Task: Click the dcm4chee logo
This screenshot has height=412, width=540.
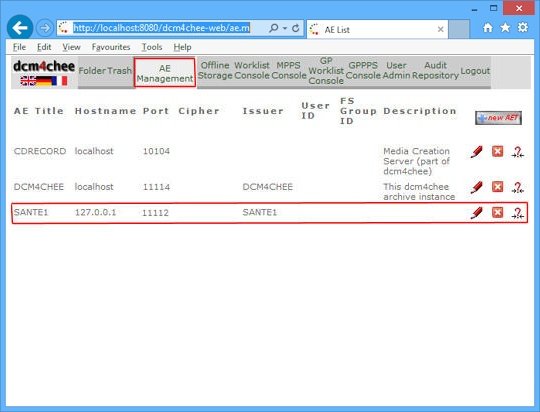Action: (44, 66)
